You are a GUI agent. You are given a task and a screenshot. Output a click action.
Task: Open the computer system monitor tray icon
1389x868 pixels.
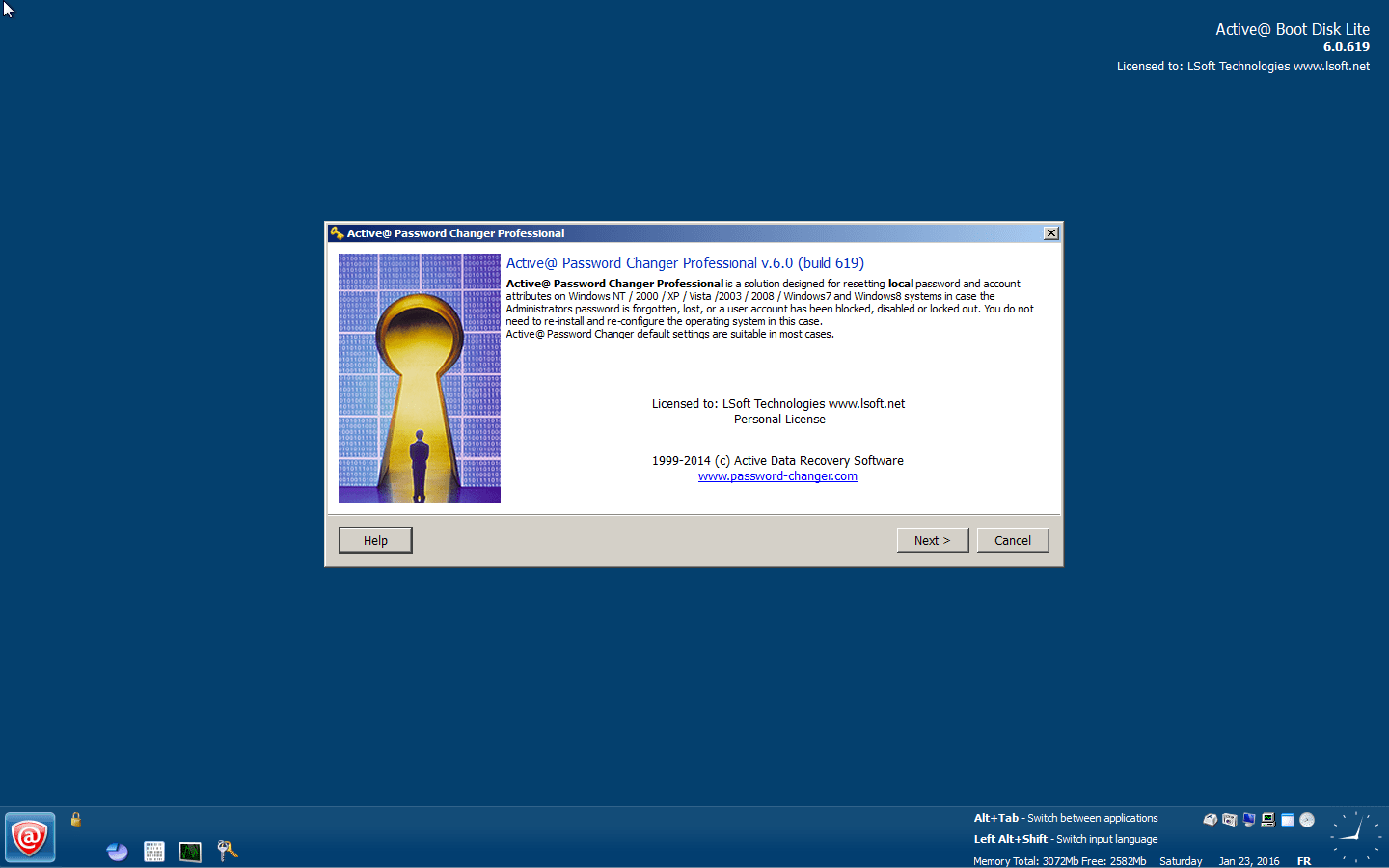coord(1268,820)
